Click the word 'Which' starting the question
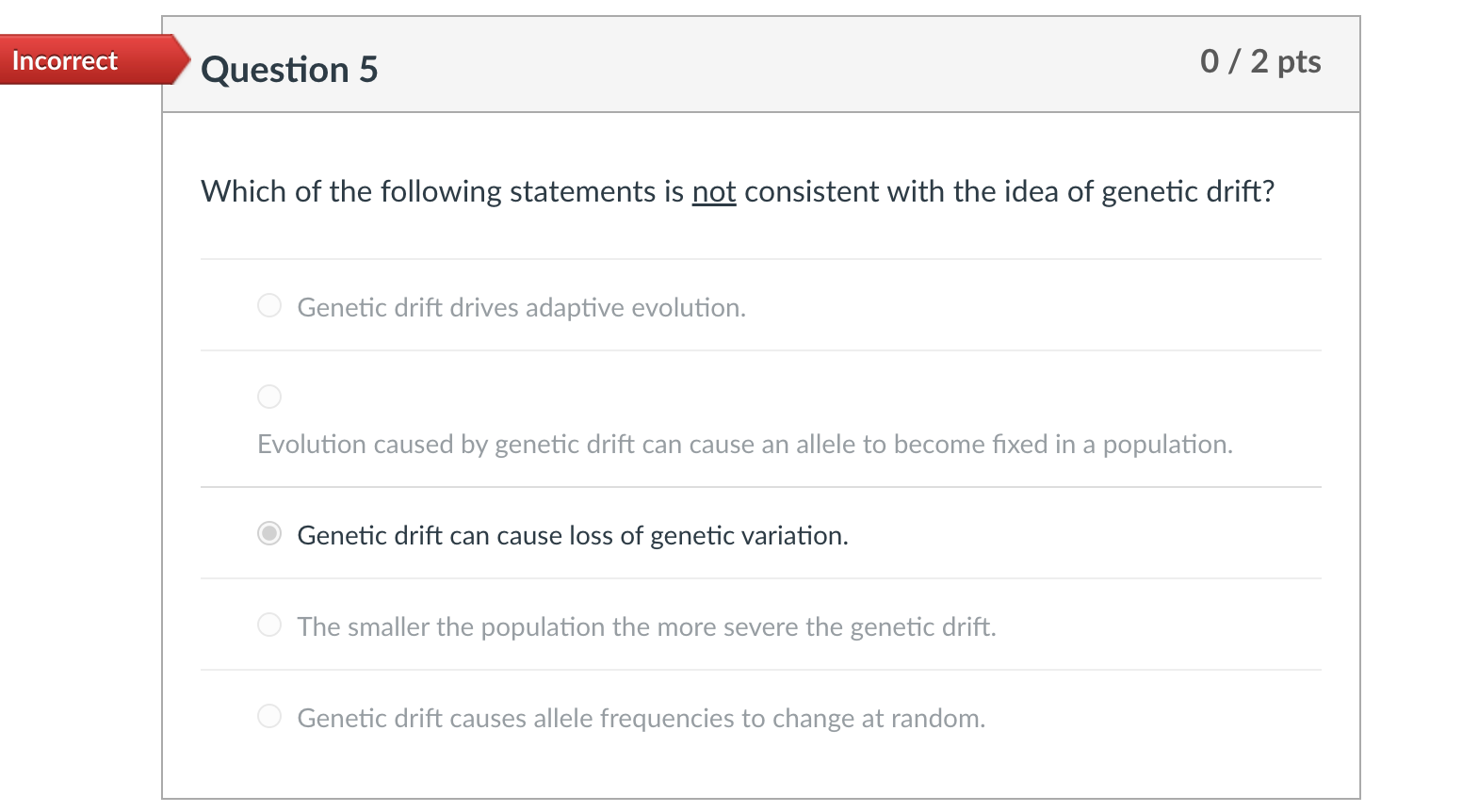The height and width of the screenshot is (812, 1462). coord(243,192)
